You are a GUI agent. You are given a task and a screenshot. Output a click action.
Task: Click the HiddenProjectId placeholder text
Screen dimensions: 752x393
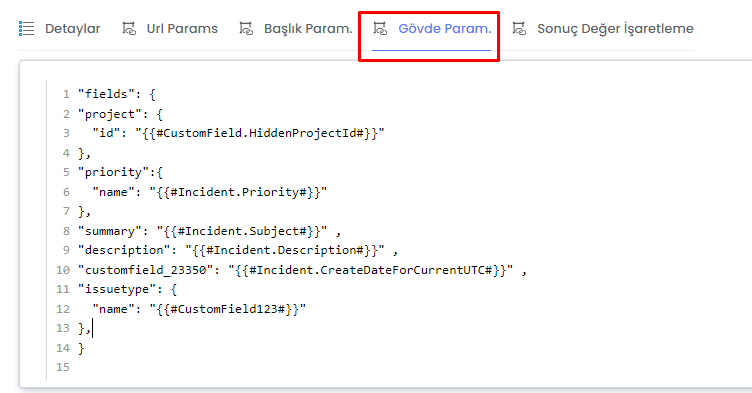point(263,133)
